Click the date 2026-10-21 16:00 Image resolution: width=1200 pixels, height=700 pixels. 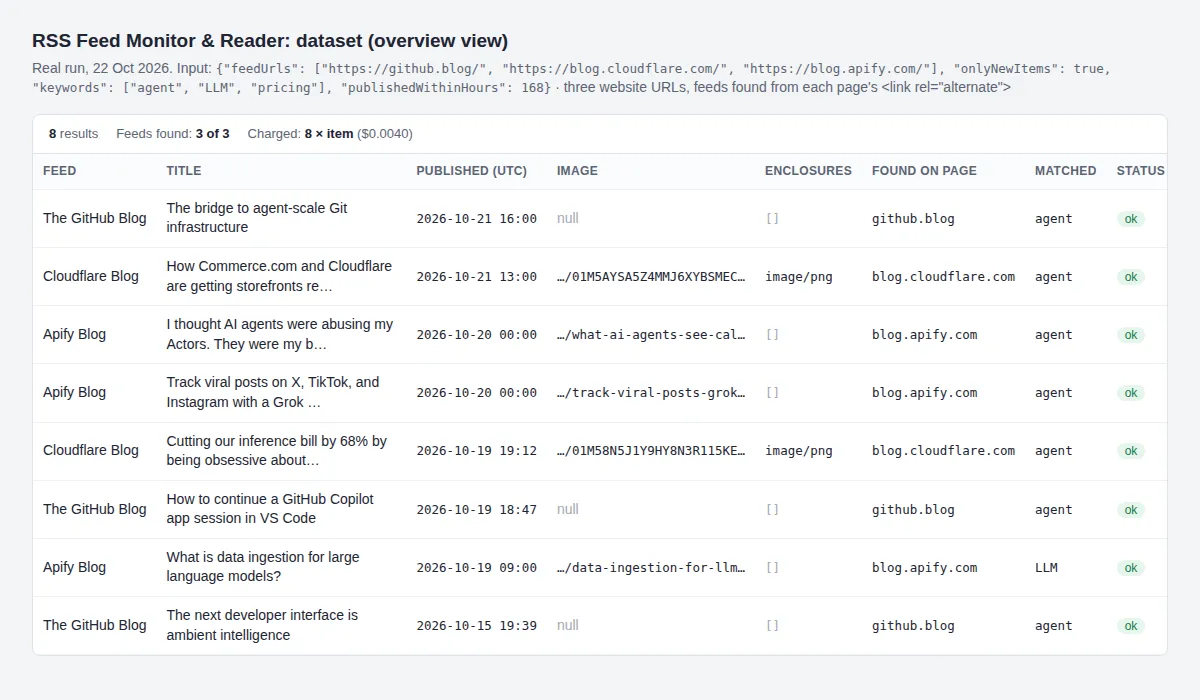(x=476, y=219)
